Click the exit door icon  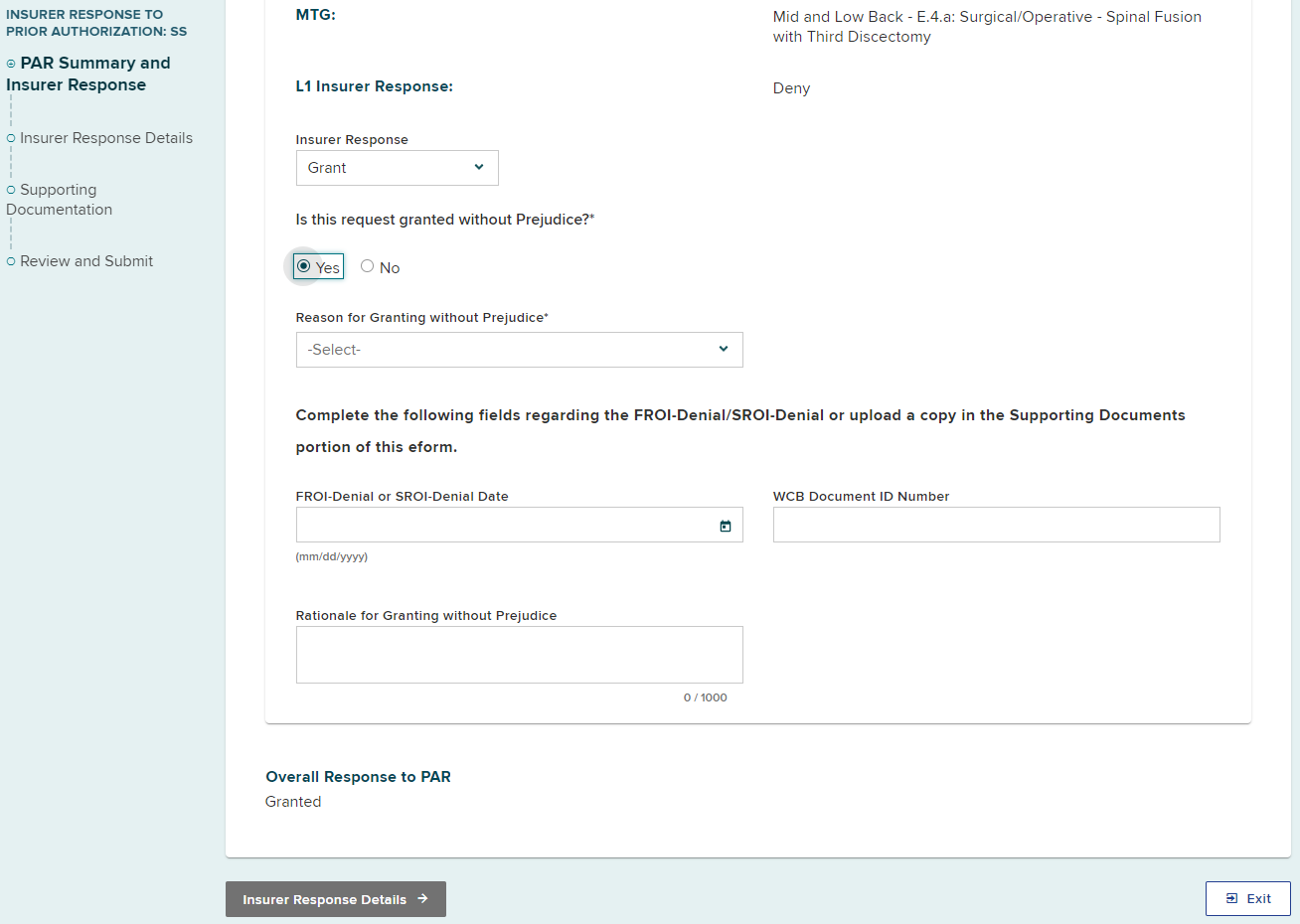1231,898
